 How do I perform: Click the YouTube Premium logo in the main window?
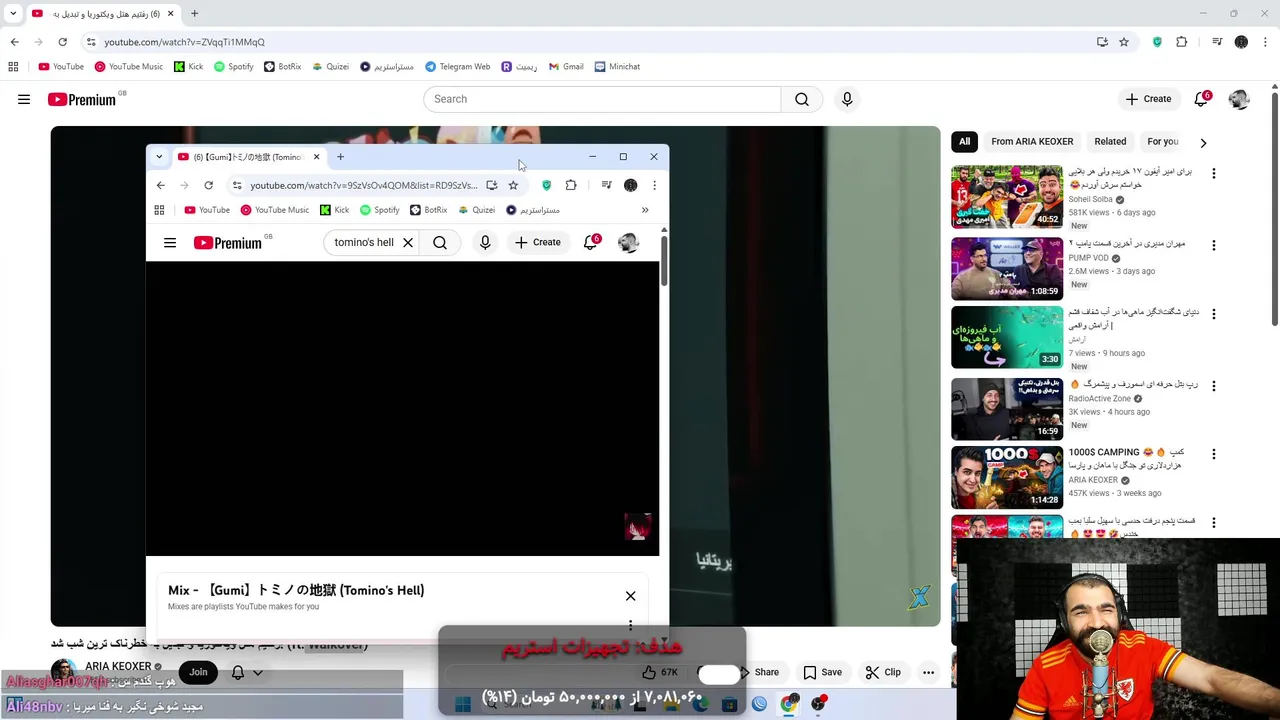click(x=82, y=99)
